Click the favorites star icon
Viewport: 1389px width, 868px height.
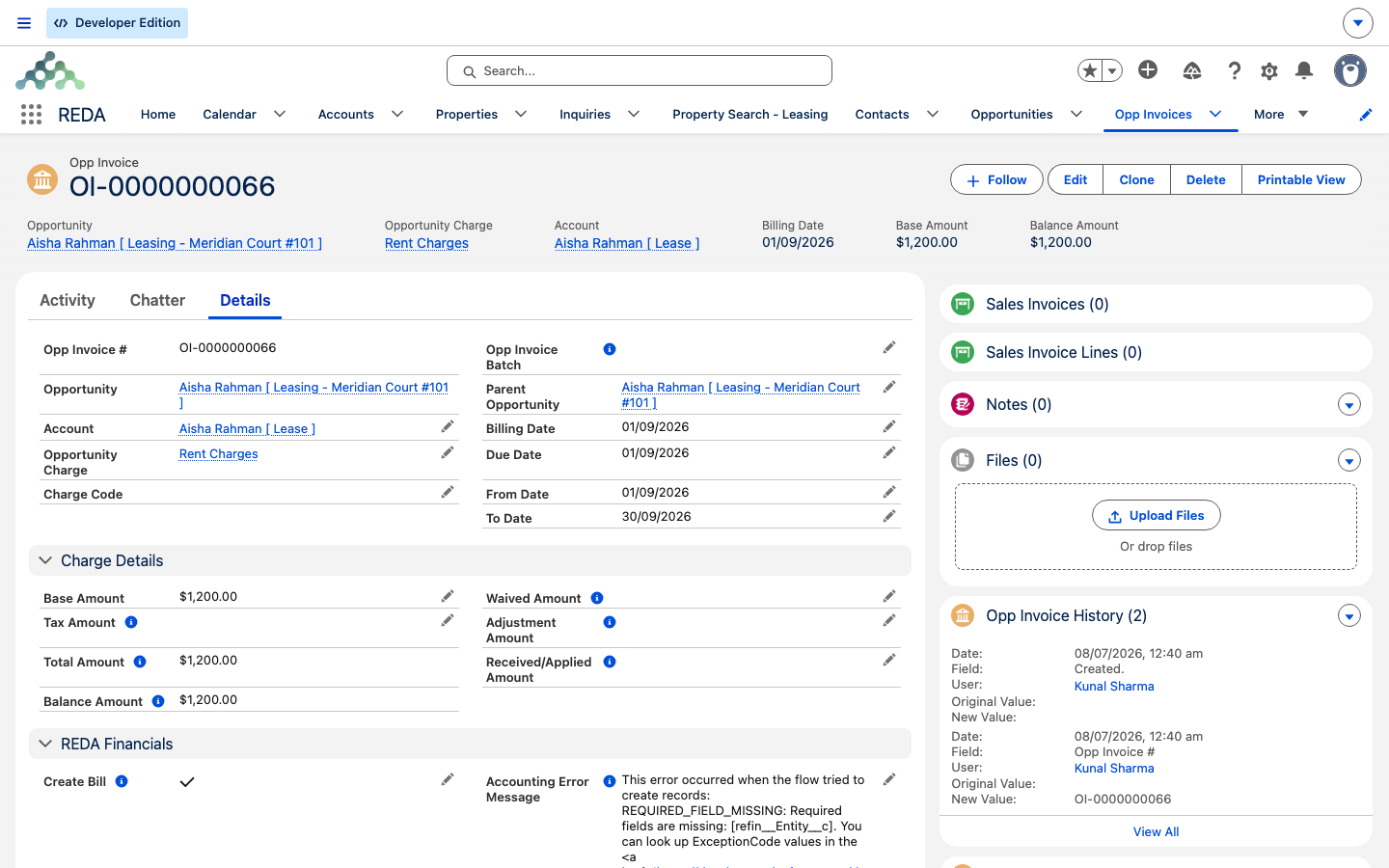[x=1090, y=70]
